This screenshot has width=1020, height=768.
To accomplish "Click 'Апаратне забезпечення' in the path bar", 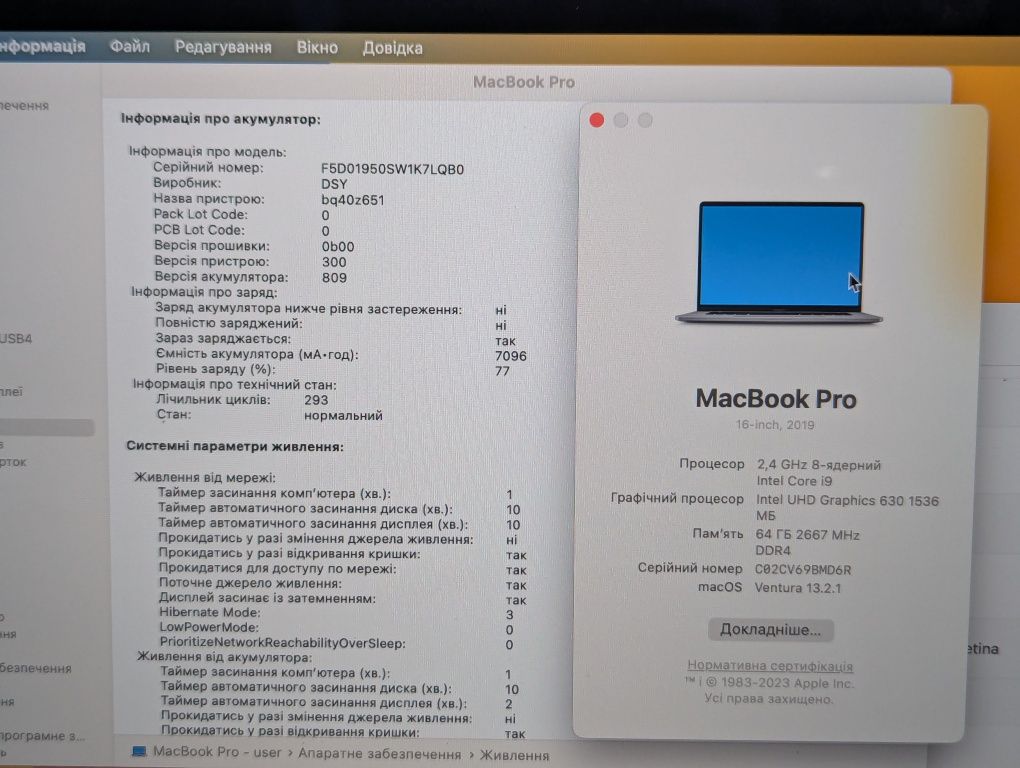I will coord(379,754).
